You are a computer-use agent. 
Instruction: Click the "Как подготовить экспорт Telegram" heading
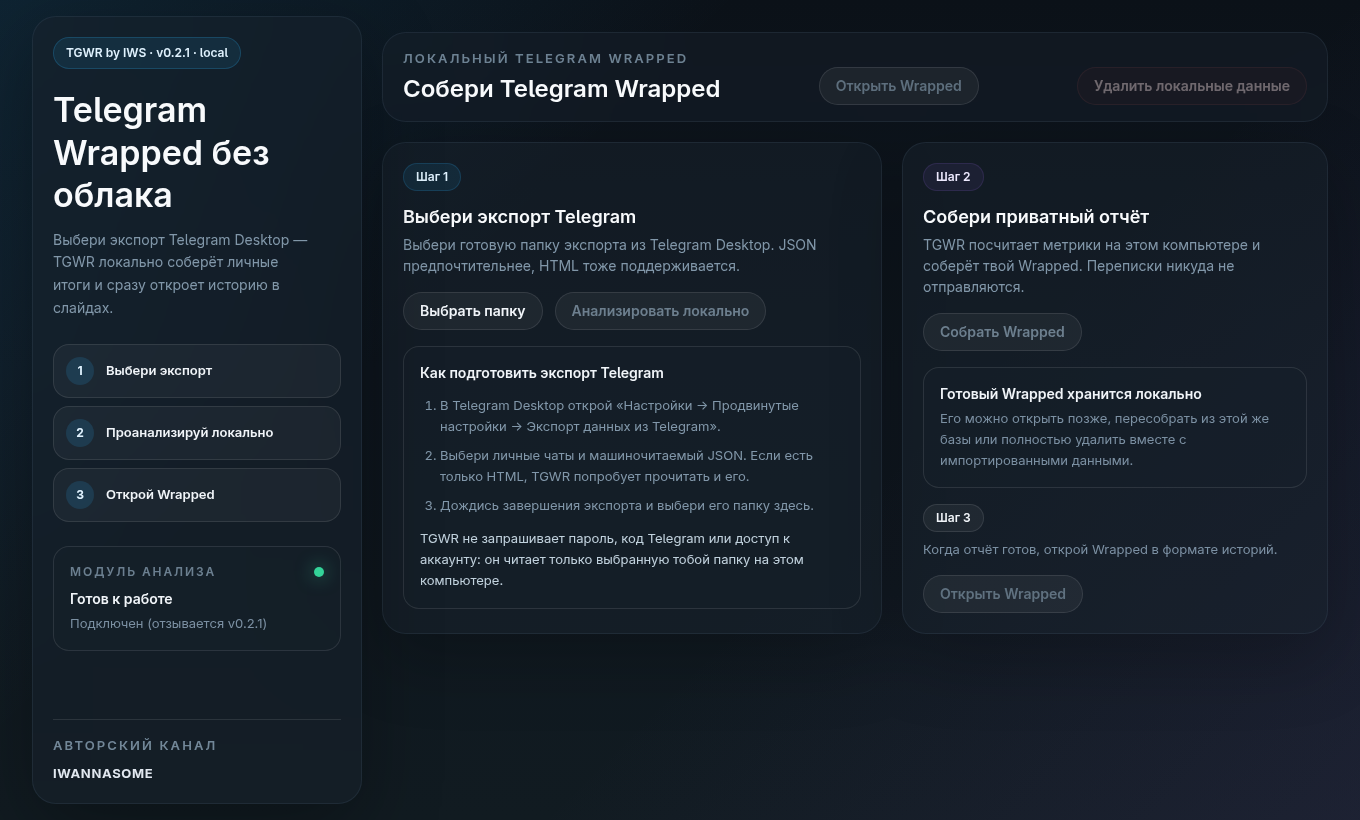coord(542,373)
